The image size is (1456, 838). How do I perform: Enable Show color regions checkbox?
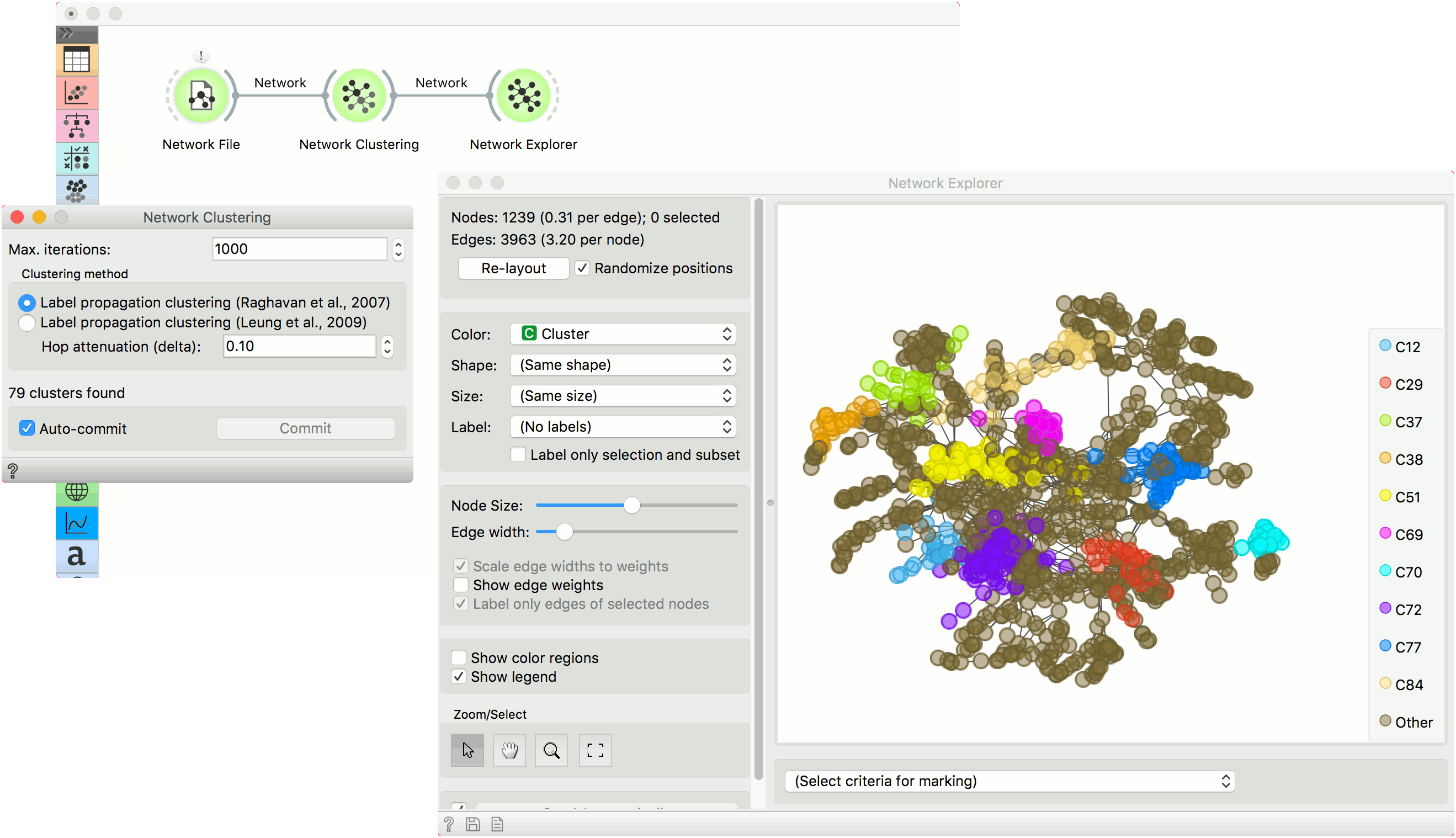coord(459,657)
